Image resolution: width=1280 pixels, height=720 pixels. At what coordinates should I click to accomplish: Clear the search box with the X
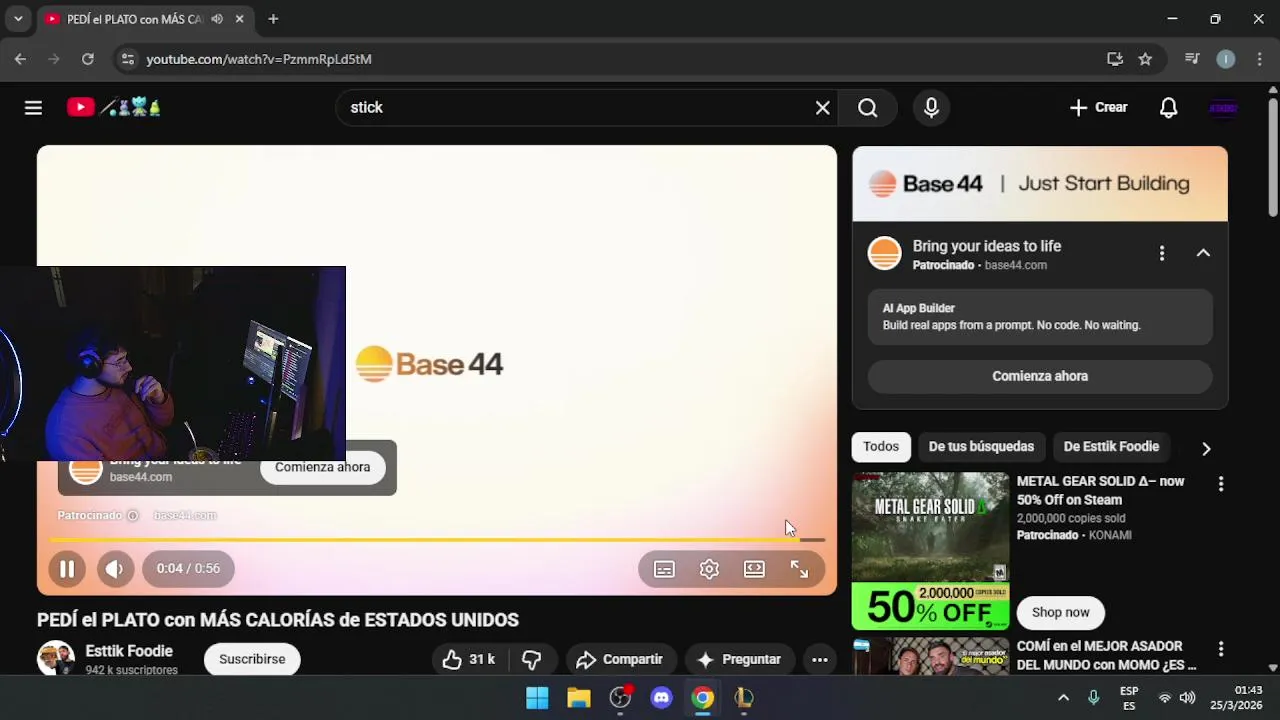(x=822, y=108)
